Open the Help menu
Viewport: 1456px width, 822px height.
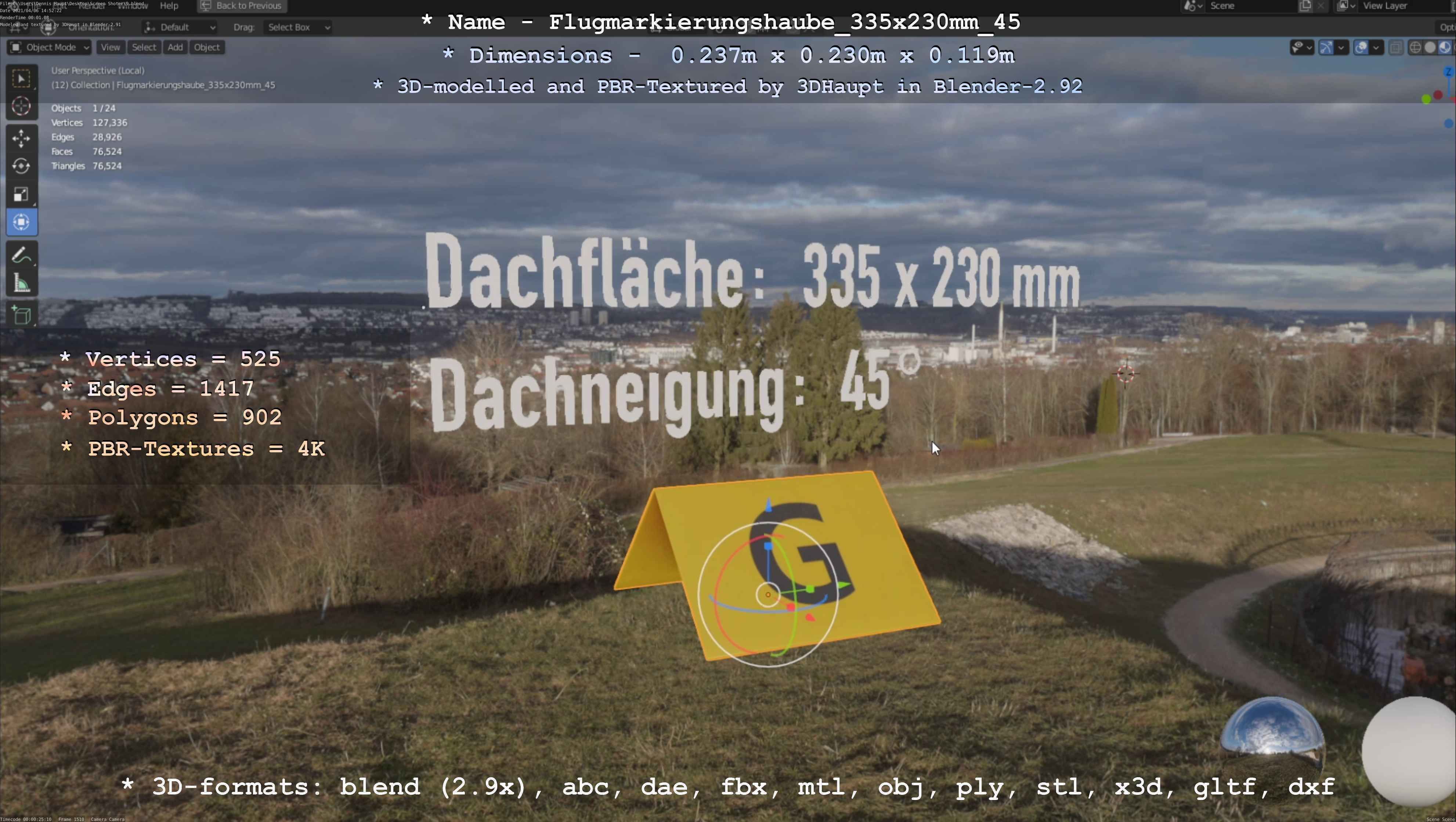(169, 6)
